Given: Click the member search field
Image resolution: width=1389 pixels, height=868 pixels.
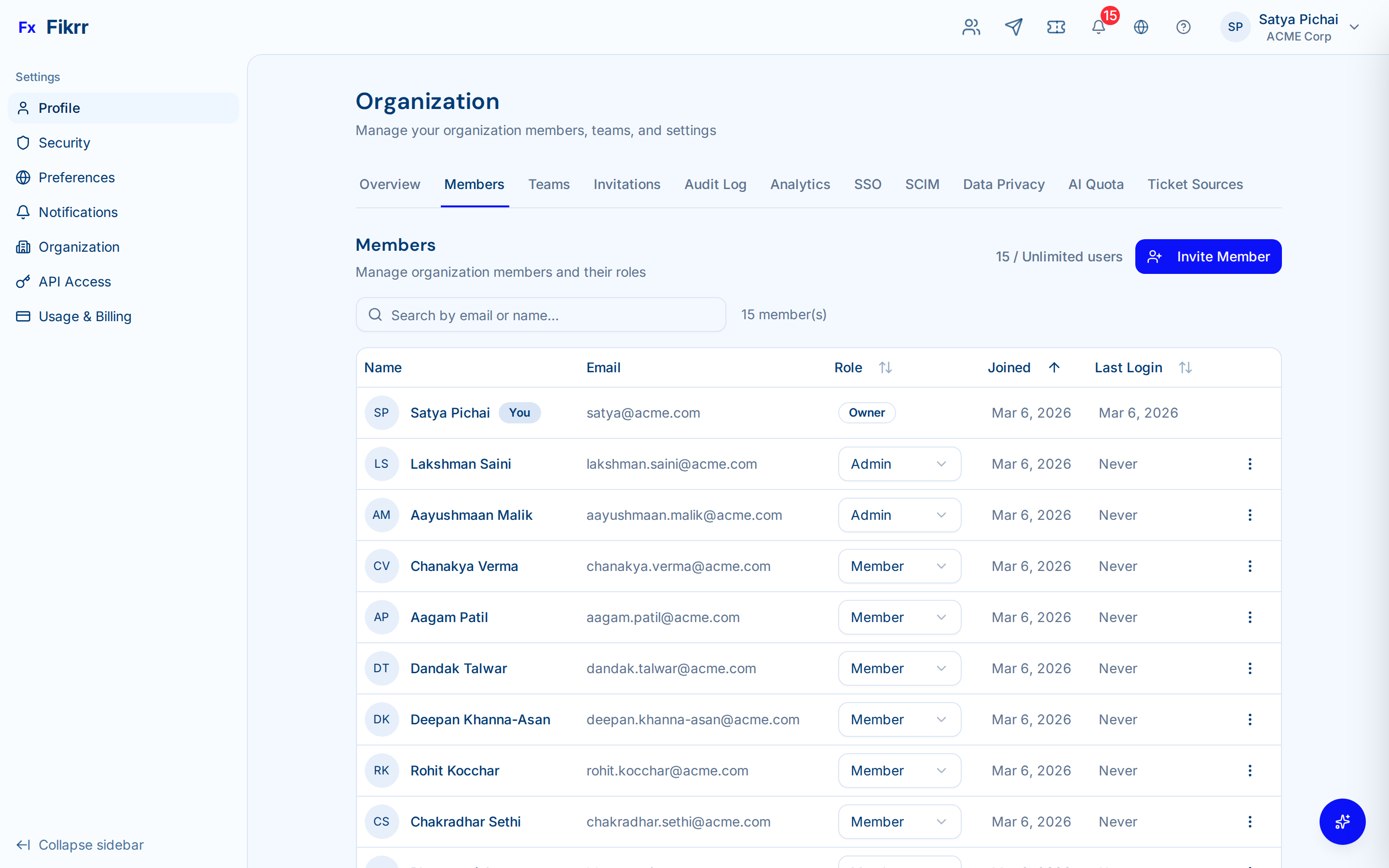Looking at the screenshot, I should click(540, 314).
